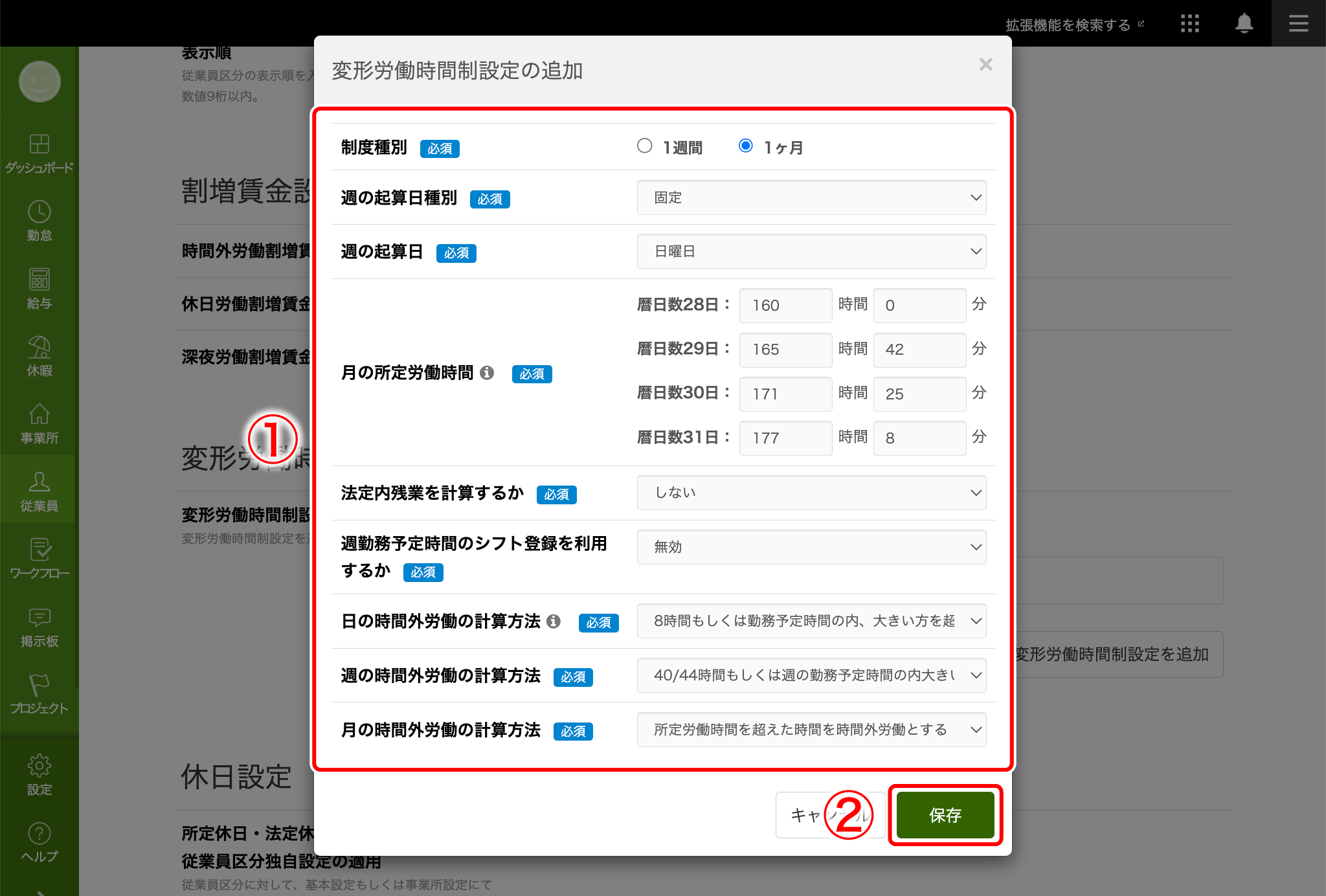Expand the 法定内残業を計算するか dropdown
Image resolution: width=1326 pixels, height=896 pixels.
click(811, 493)
